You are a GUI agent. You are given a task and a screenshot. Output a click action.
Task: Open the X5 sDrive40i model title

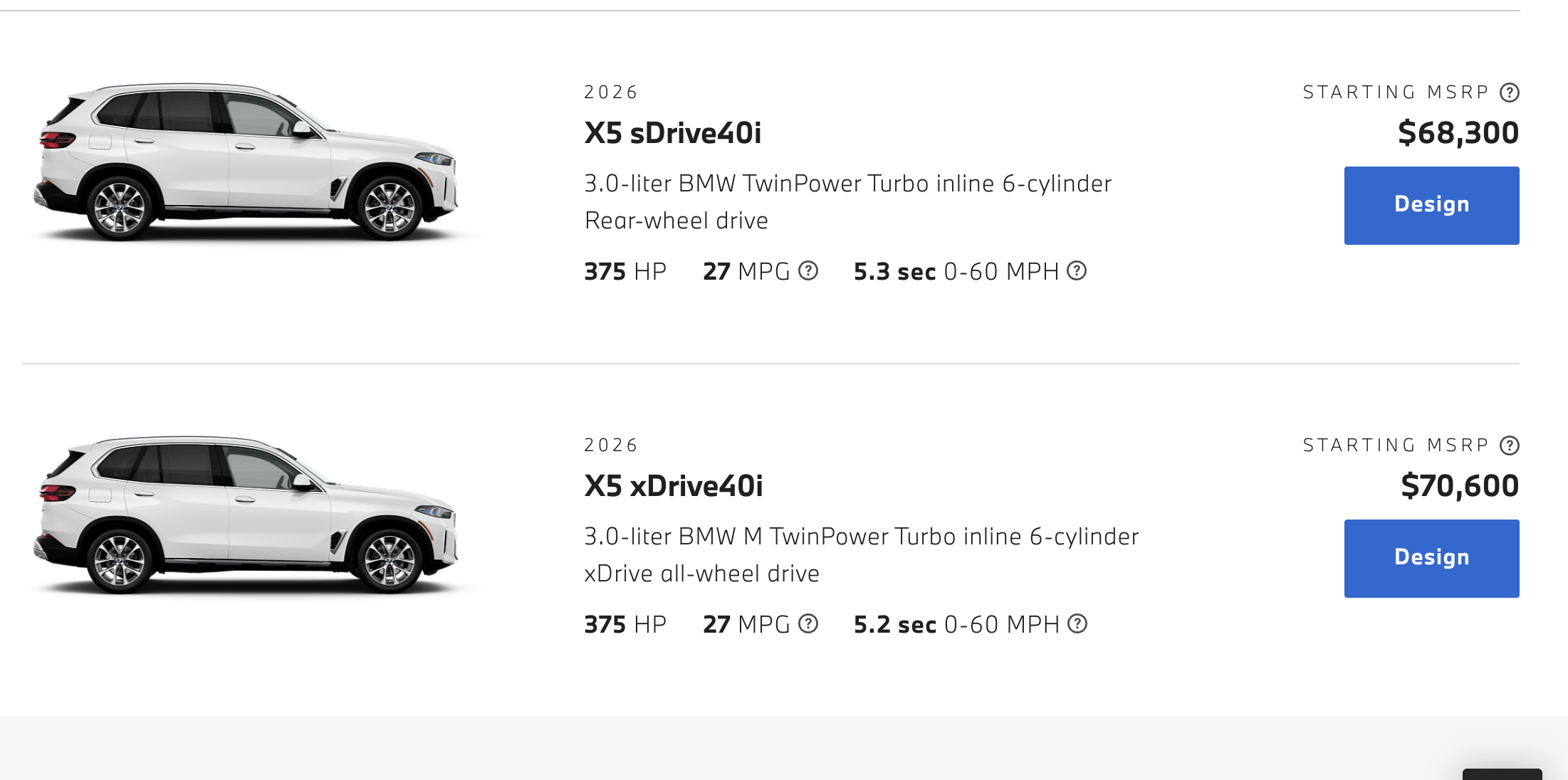[672, 133]
